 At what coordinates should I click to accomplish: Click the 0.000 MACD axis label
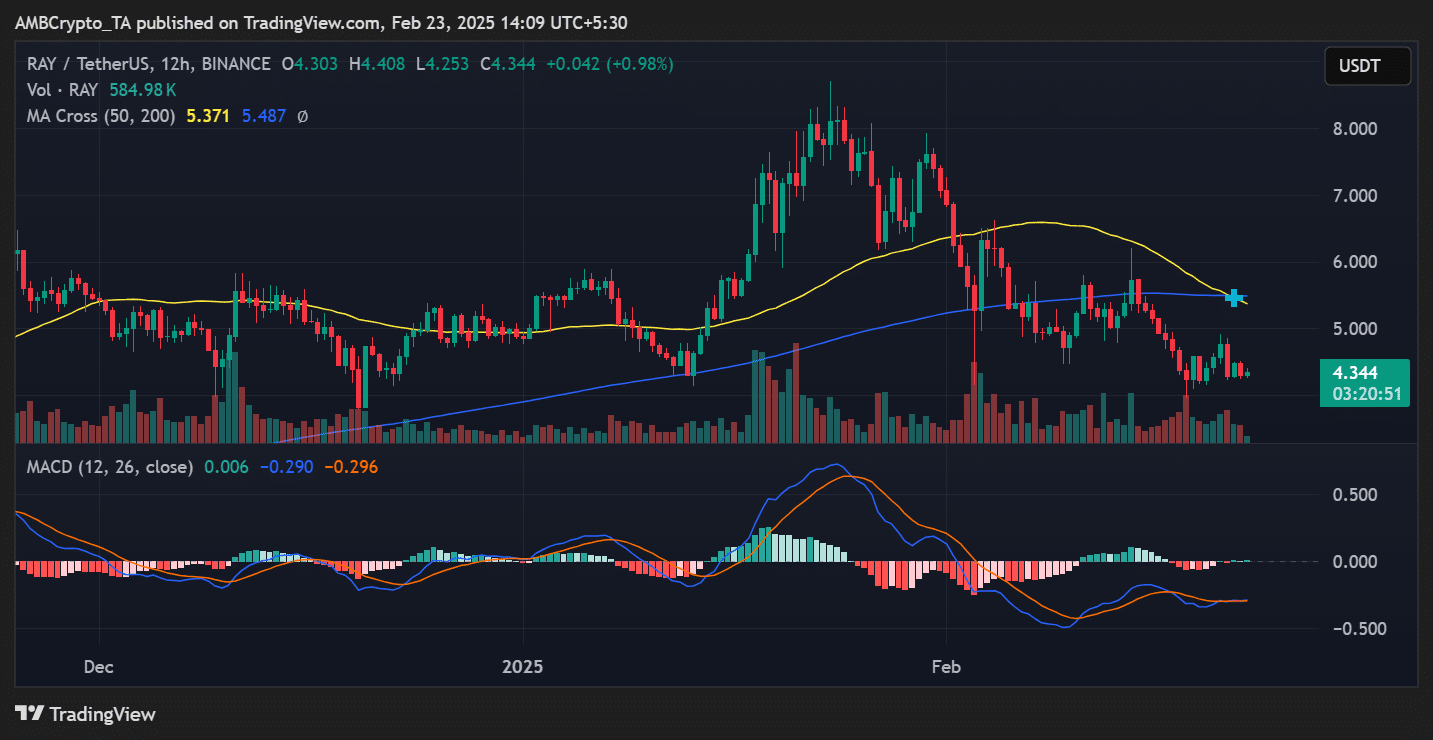1355,562
